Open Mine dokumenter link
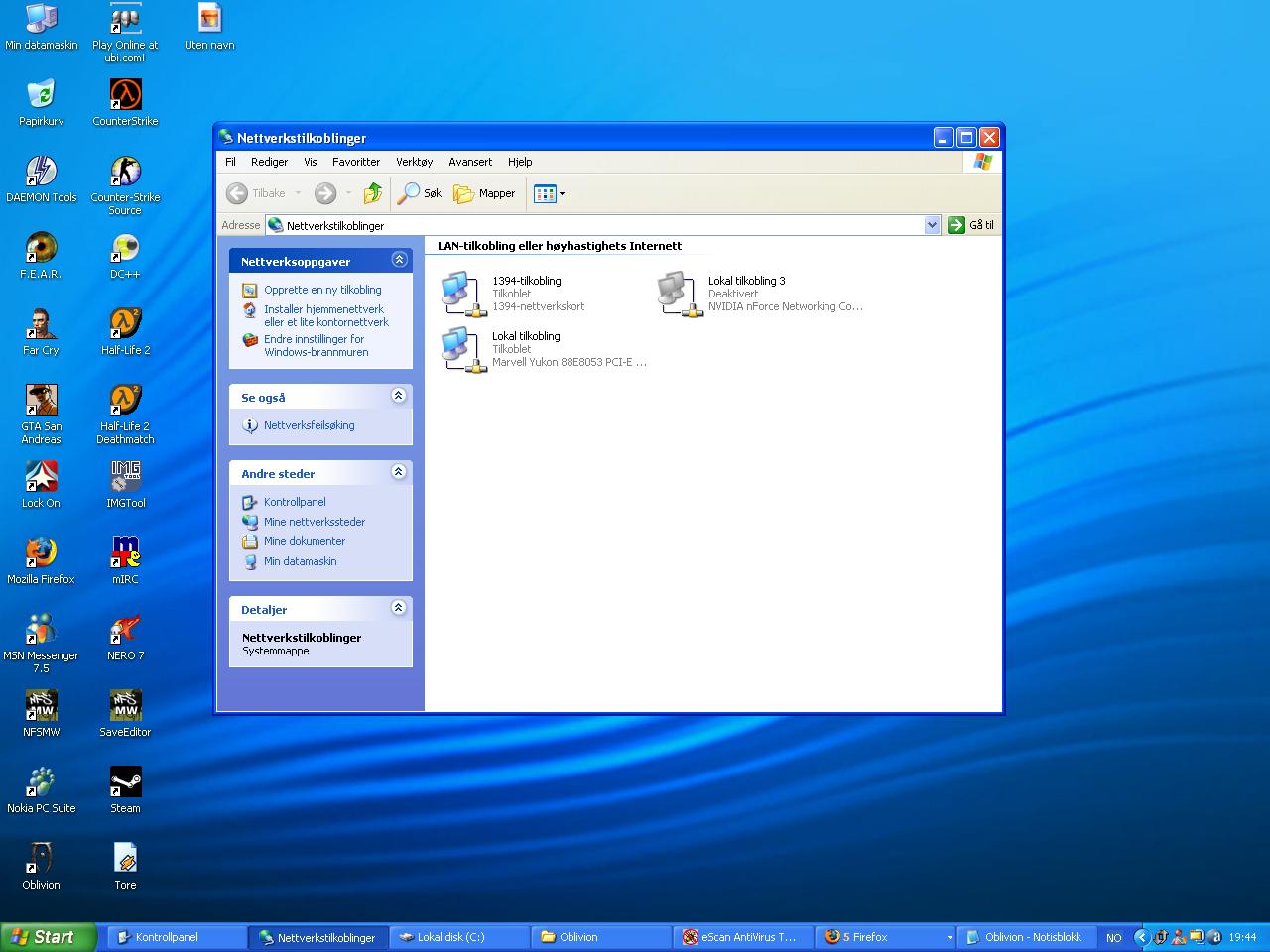Screen dimensions: 1270x952 (x=305, y=541)
